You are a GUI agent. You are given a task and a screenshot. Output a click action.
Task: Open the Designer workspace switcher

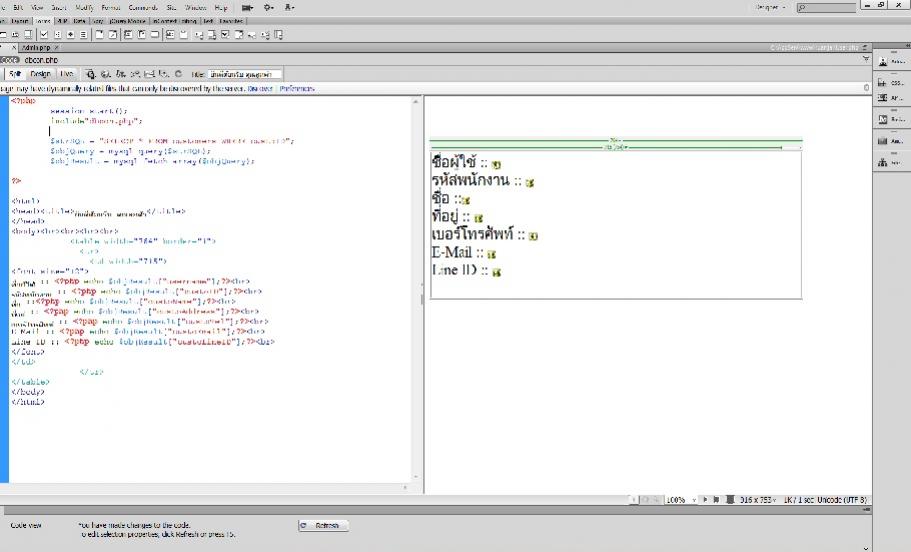point(770,8)
